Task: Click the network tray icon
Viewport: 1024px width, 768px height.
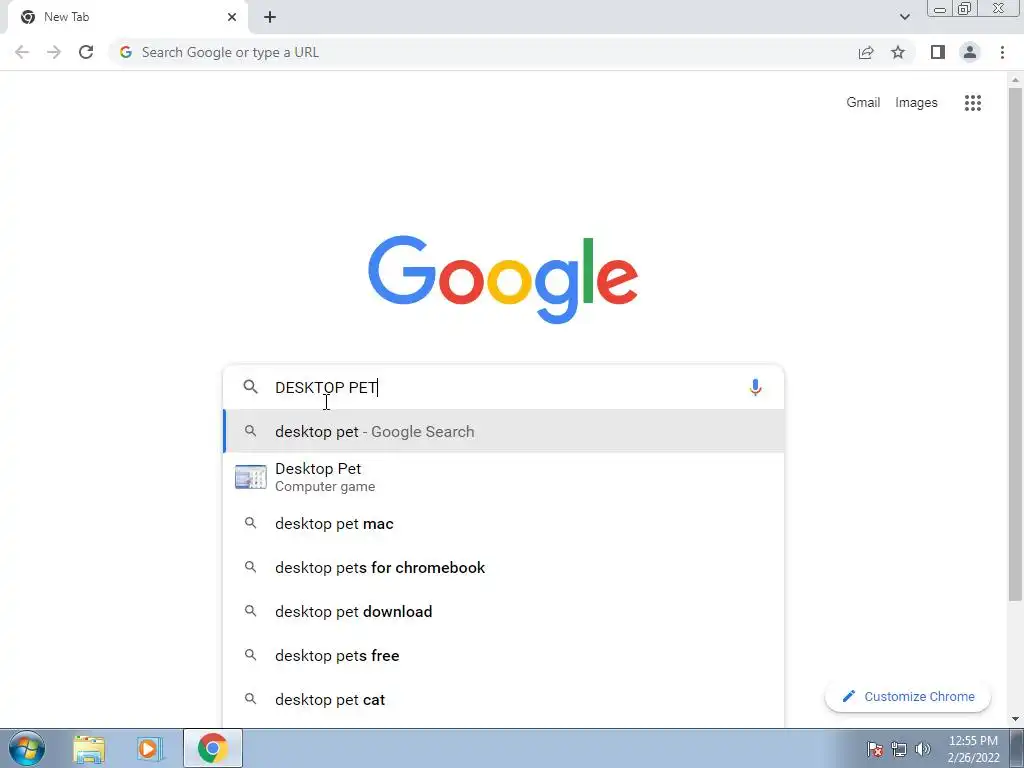Action: pos(899,749)
